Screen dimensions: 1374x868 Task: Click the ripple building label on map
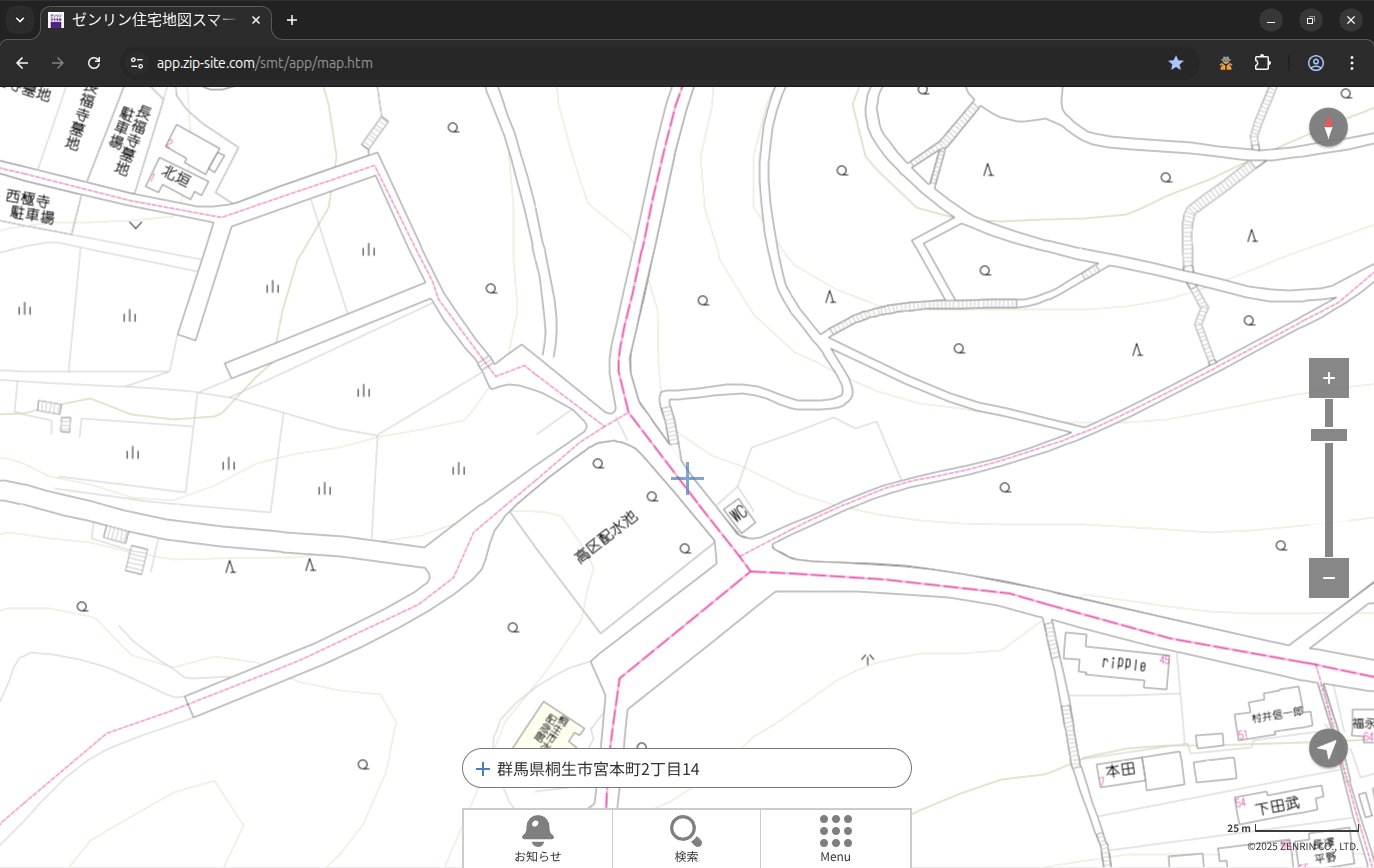point(1123,663)
